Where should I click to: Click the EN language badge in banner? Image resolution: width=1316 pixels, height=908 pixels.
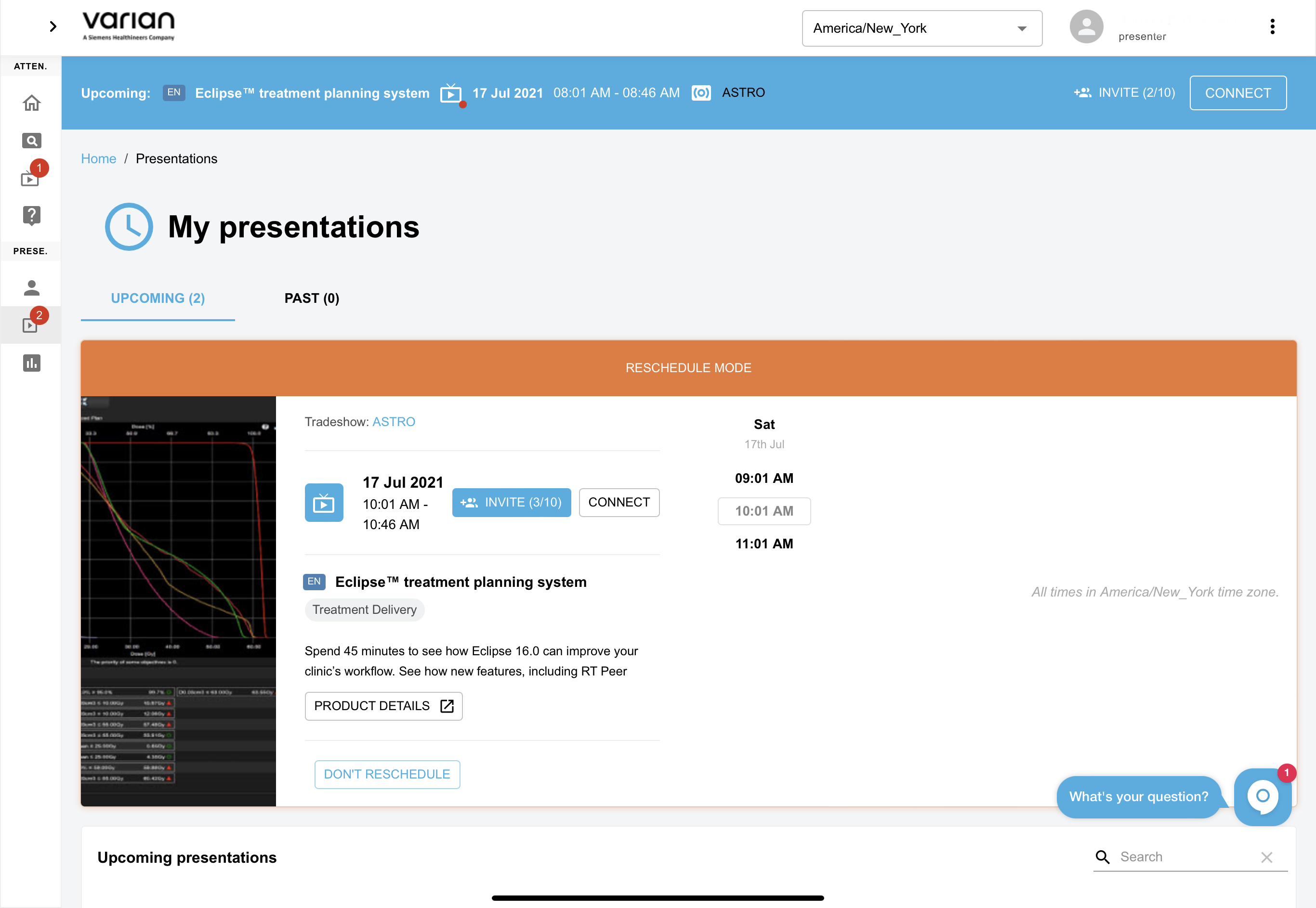point(173,93)
